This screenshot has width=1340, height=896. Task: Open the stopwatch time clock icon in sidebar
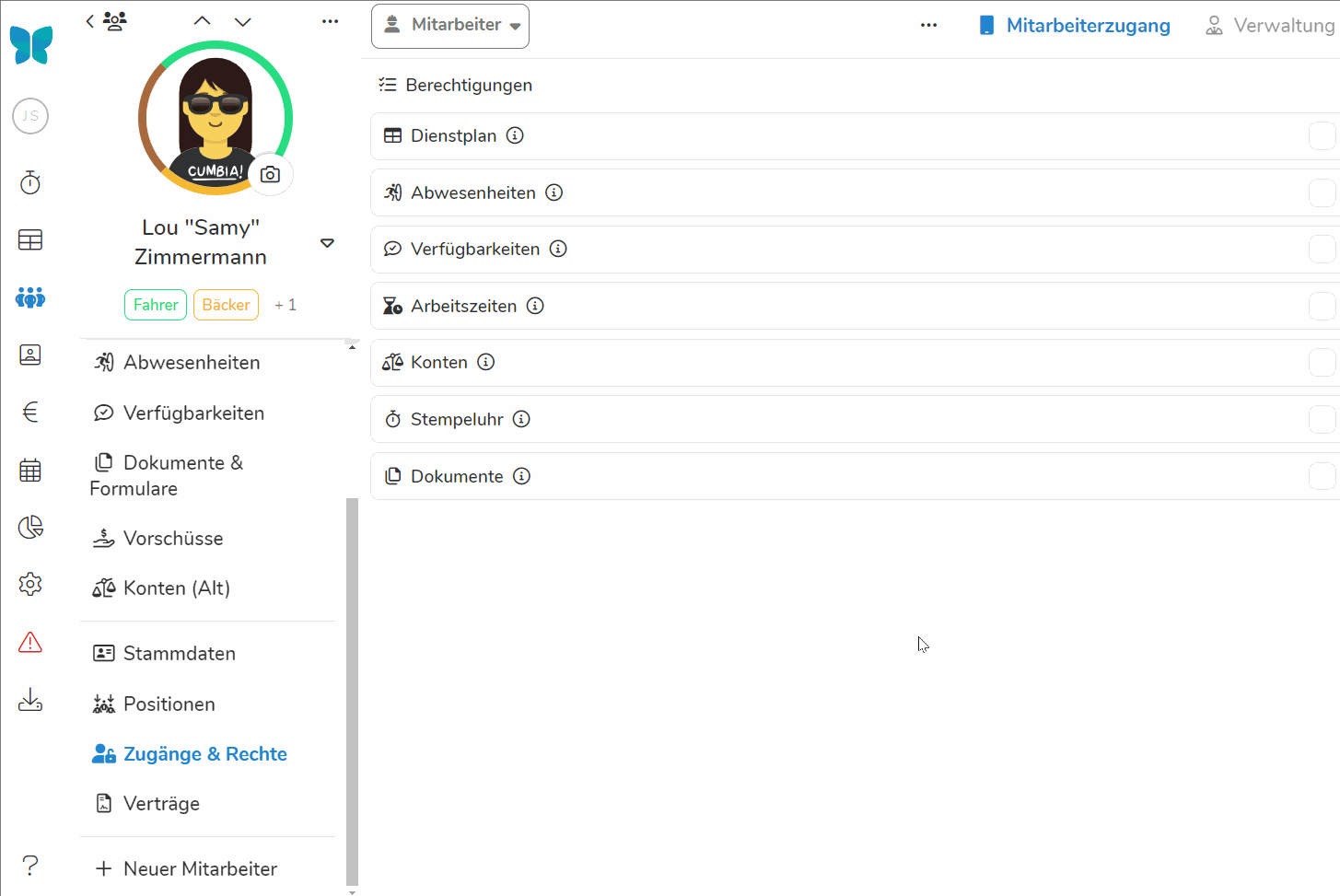tap(30, 182)
